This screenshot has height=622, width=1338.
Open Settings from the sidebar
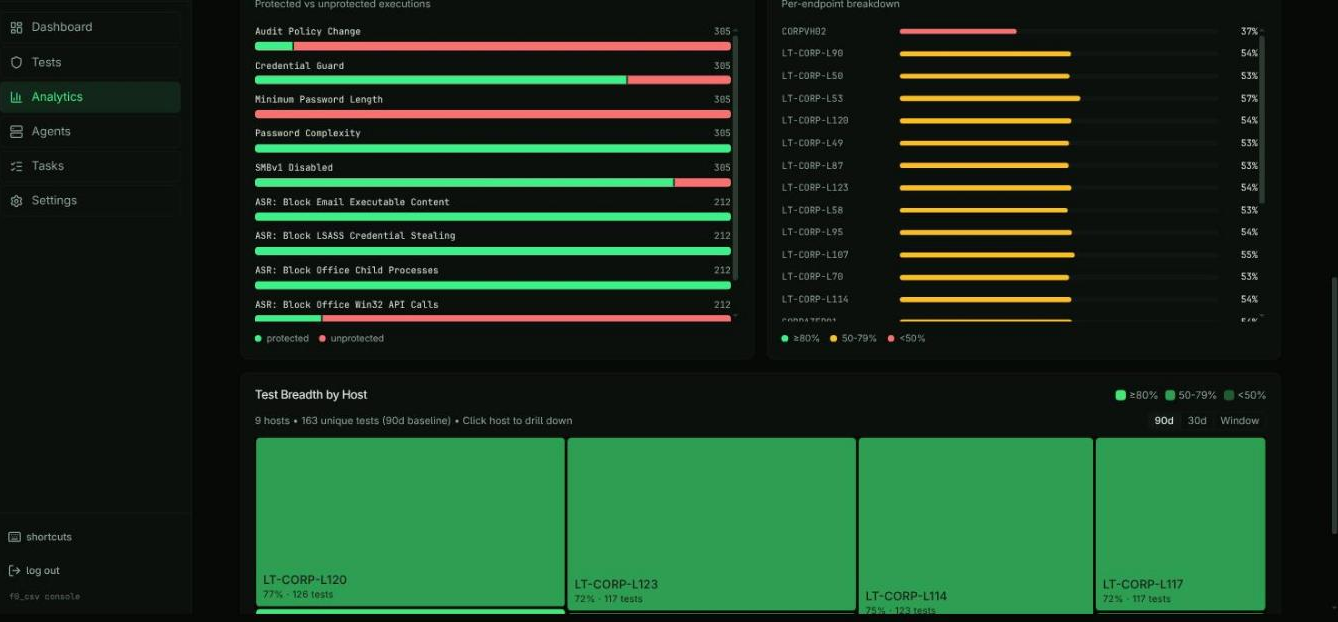tap(91, 200)
